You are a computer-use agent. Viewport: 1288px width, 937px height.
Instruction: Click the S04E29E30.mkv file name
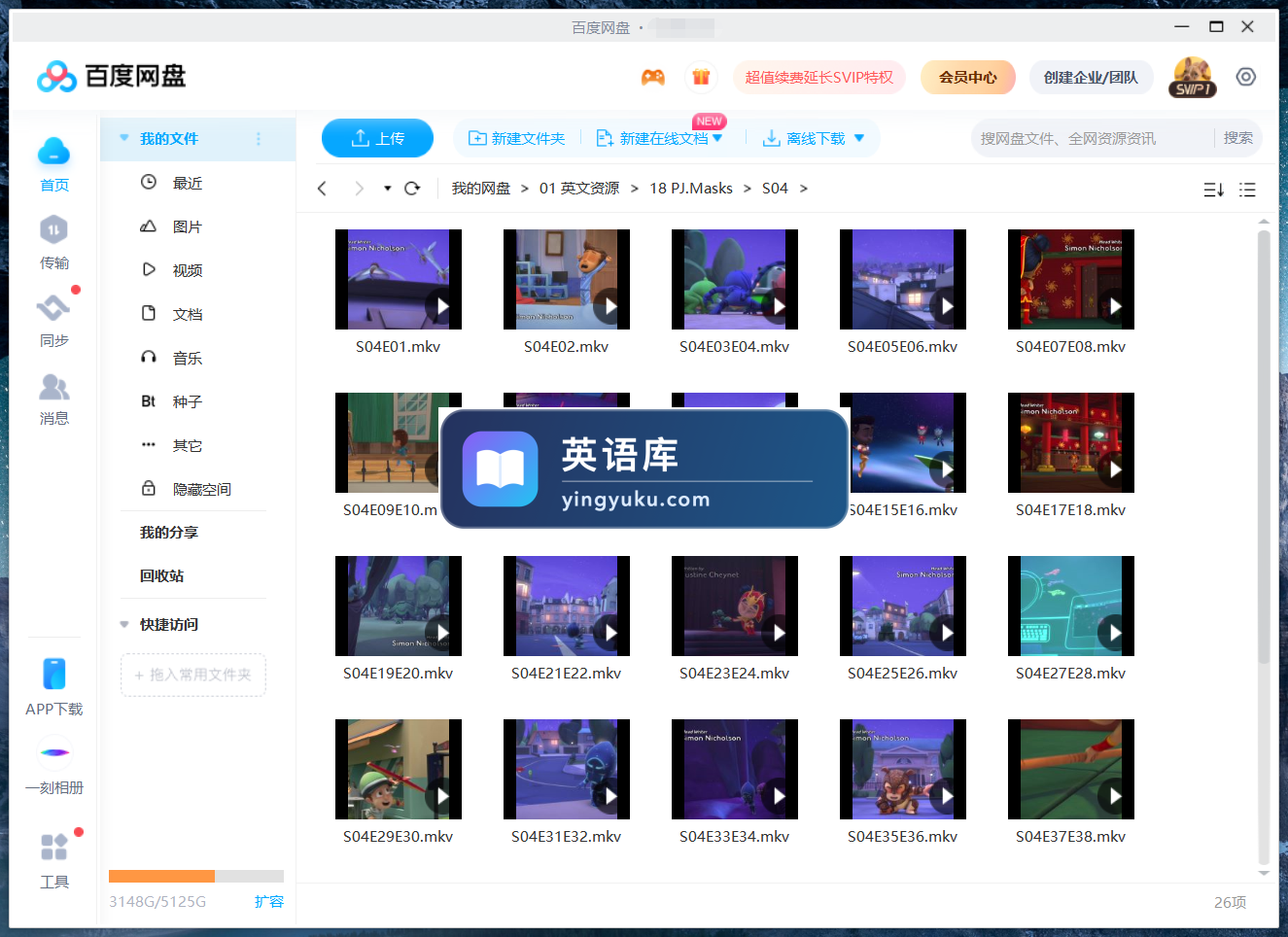[x=399, y=837]
